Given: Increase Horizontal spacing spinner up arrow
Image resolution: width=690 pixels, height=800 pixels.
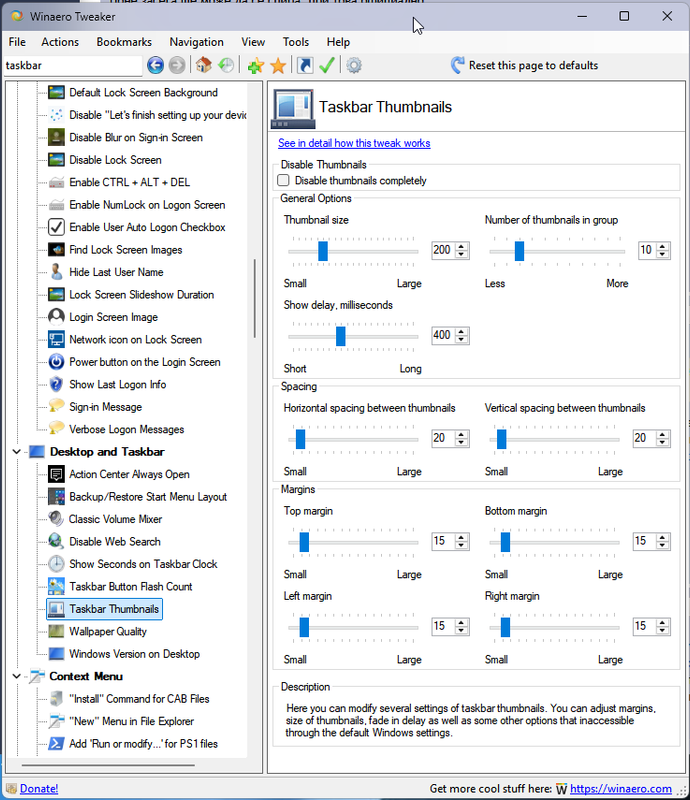Looking at the screenshot, I should tap(461, 435).
